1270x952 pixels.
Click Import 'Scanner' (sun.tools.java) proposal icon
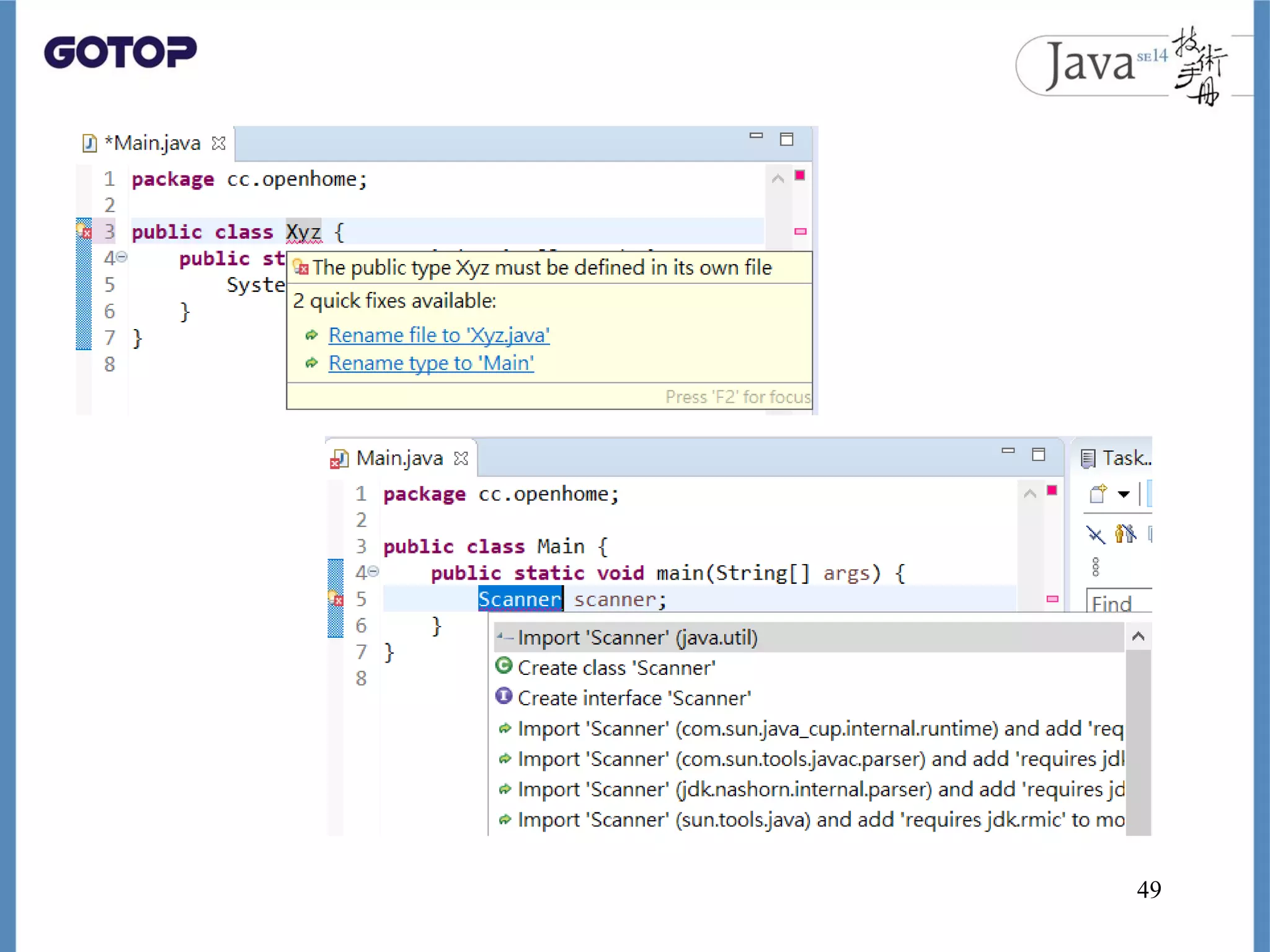(505, 819)
